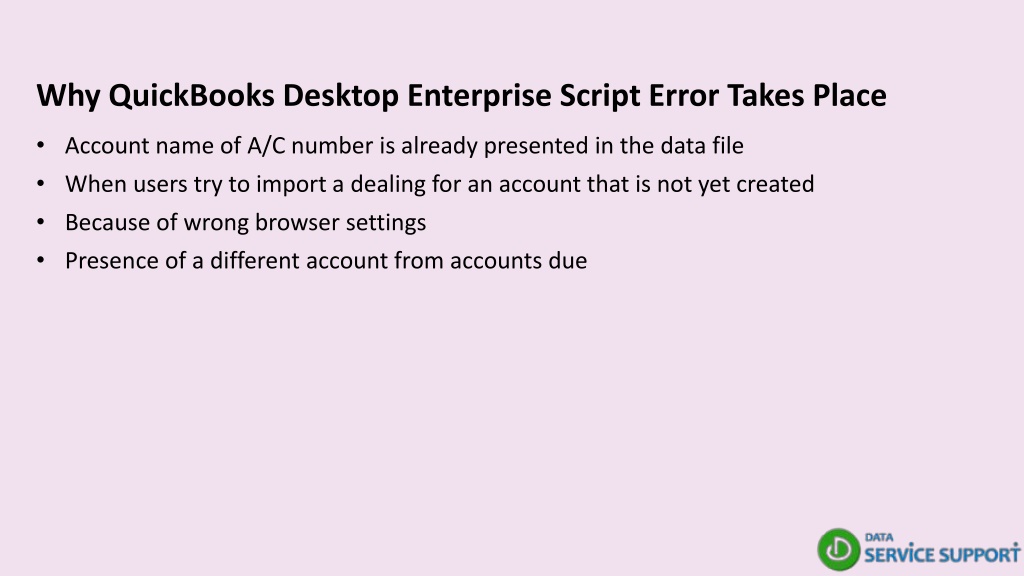Viewport: 1024px width, 576px height.
Task: Select the bullet marker before 'Because of wrong'
Action: click(41, 223)
